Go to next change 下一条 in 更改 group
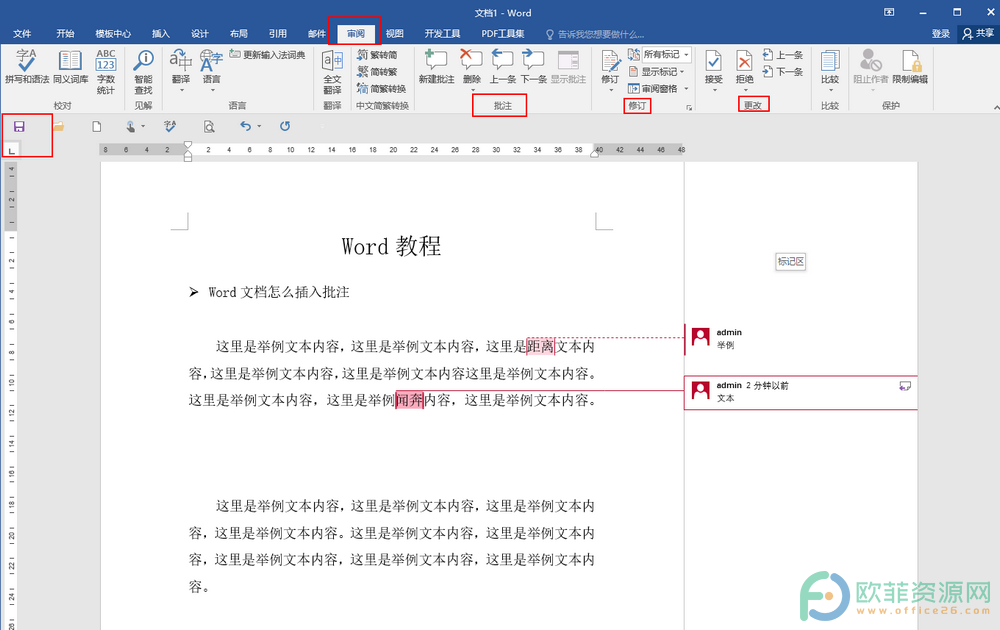The width and height of the screenshot is (1000, 630). [783, 71]
